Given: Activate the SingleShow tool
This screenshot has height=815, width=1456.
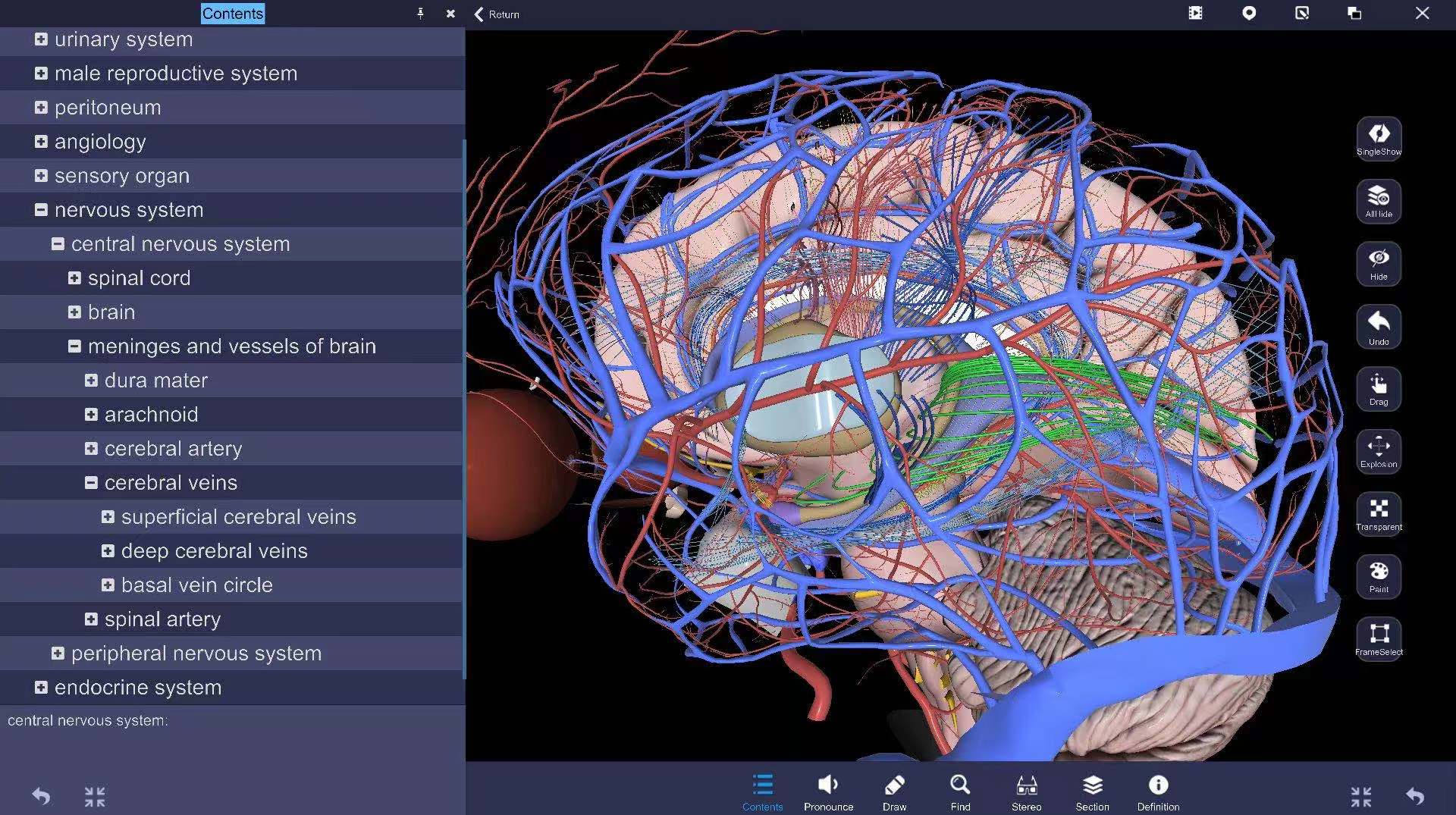Looking at the screenshot, I should click(x=1378, y=138).
